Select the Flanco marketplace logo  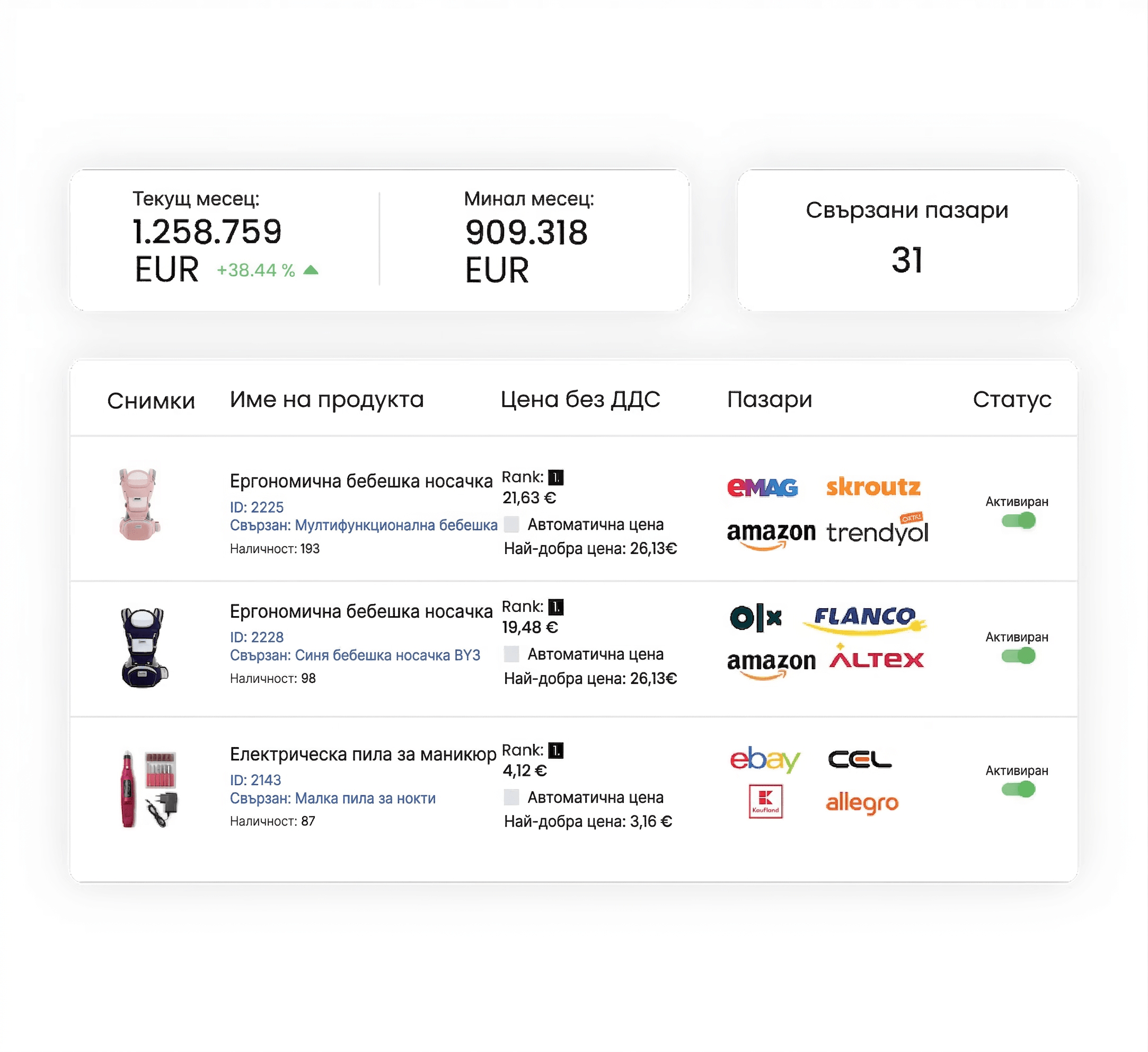[865, 619]
